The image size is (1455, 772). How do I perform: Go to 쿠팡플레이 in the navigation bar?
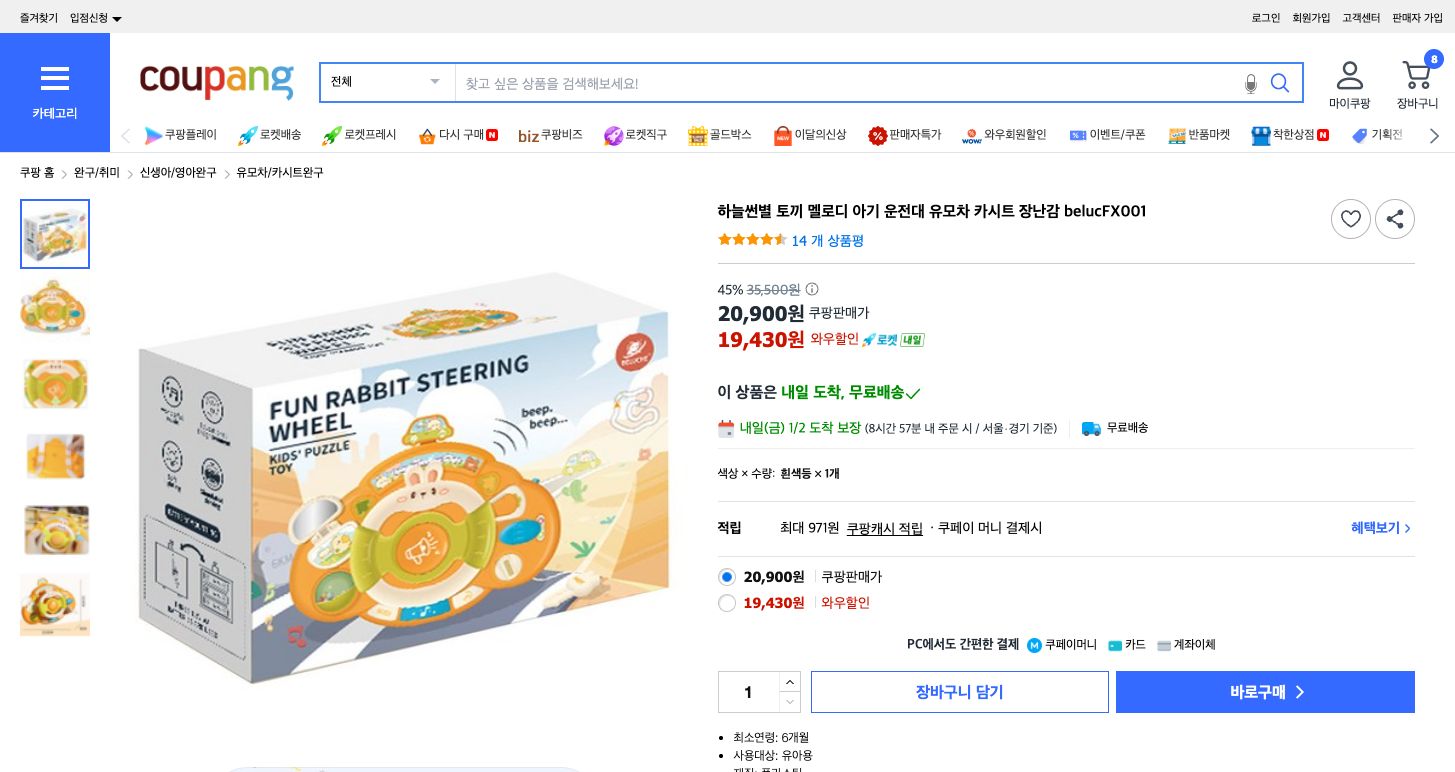point(181,135)
